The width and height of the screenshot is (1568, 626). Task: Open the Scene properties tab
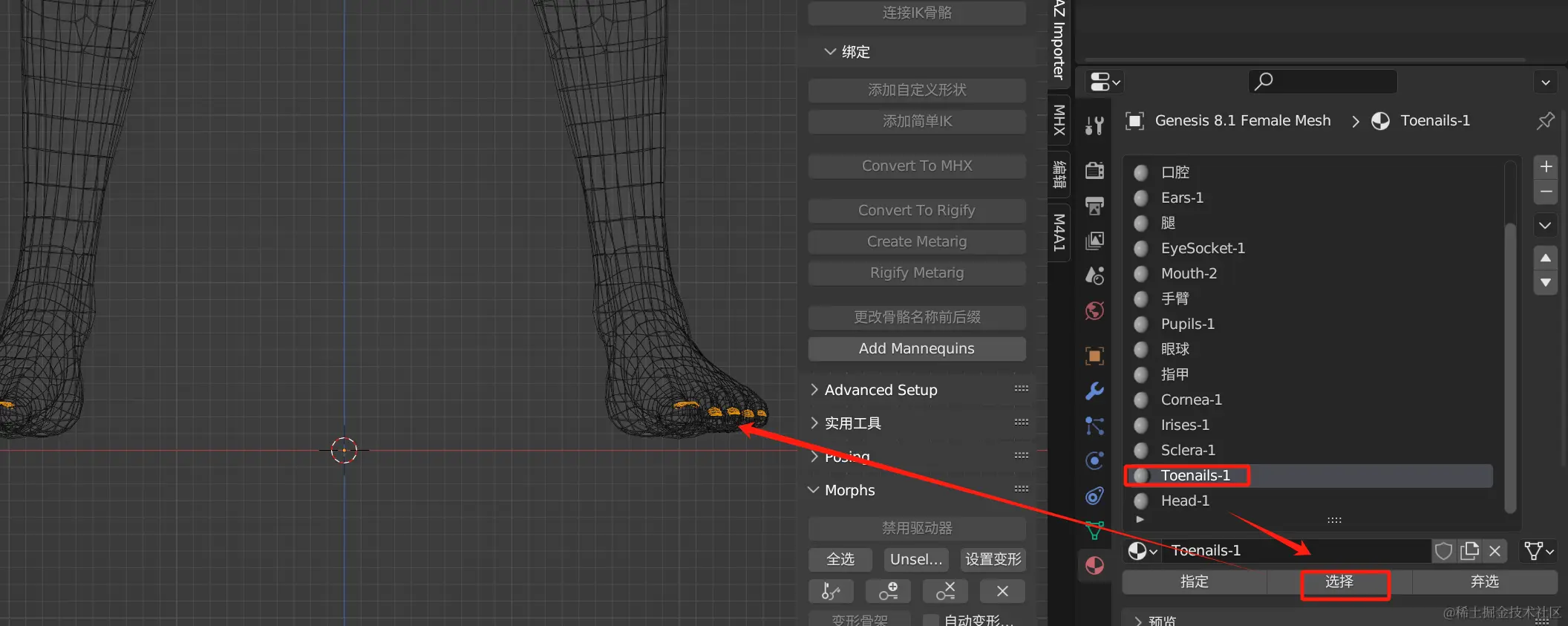1094,275
